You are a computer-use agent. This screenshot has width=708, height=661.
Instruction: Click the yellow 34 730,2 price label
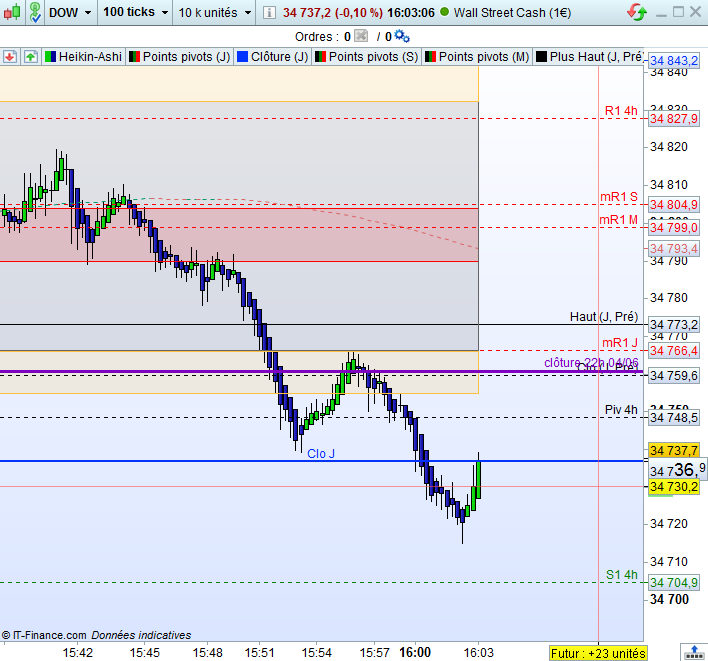[x=674, y=487]
